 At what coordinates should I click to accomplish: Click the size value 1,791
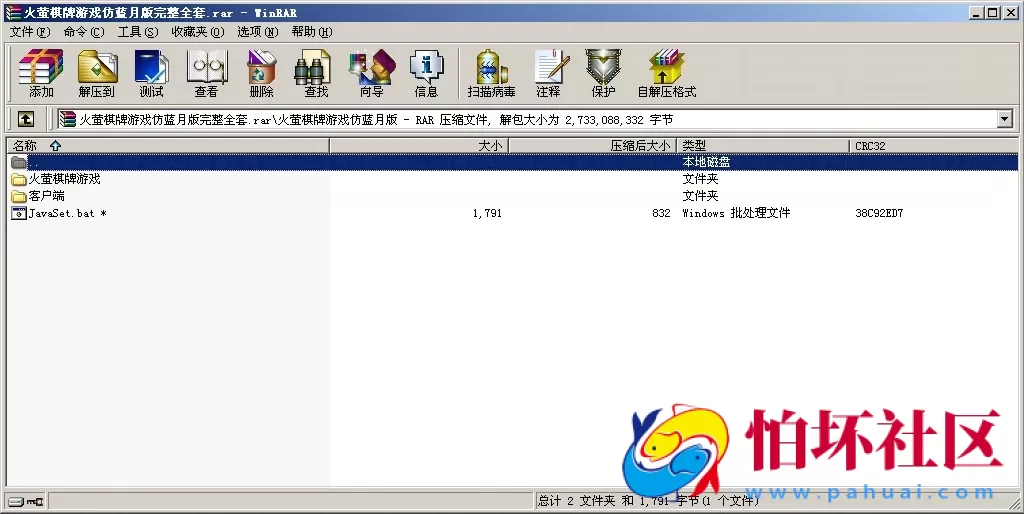(x=487, y=213)
